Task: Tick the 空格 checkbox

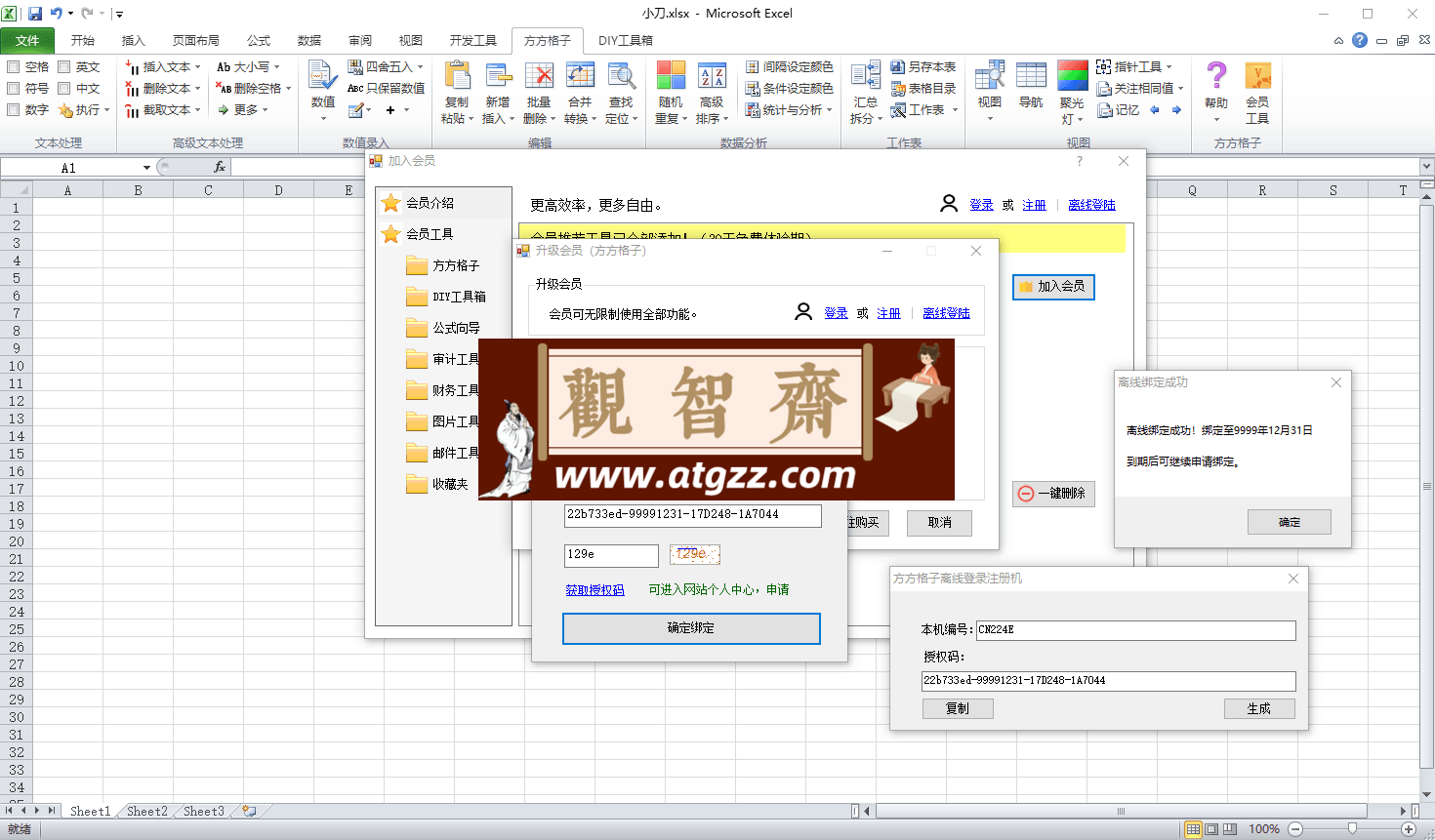Action: tap(14, 67)
